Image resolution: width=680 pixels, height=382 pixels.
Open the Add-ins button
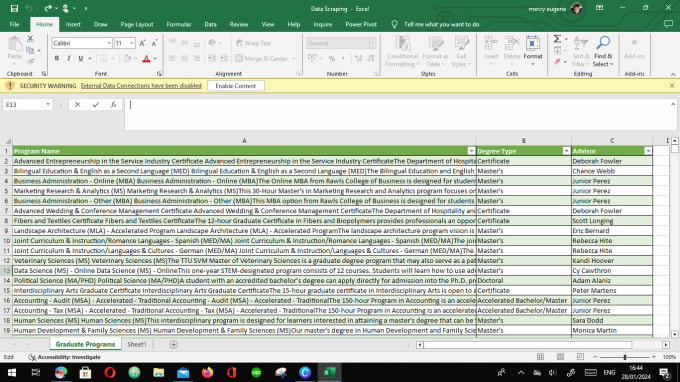coord(634,49)
